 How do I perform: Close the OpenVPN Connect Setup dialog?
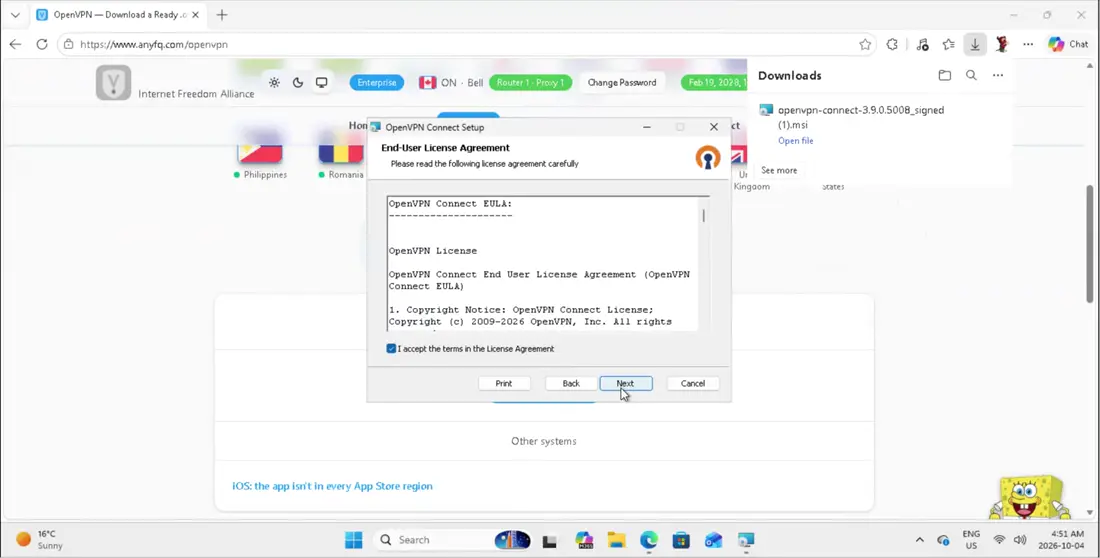713,127
